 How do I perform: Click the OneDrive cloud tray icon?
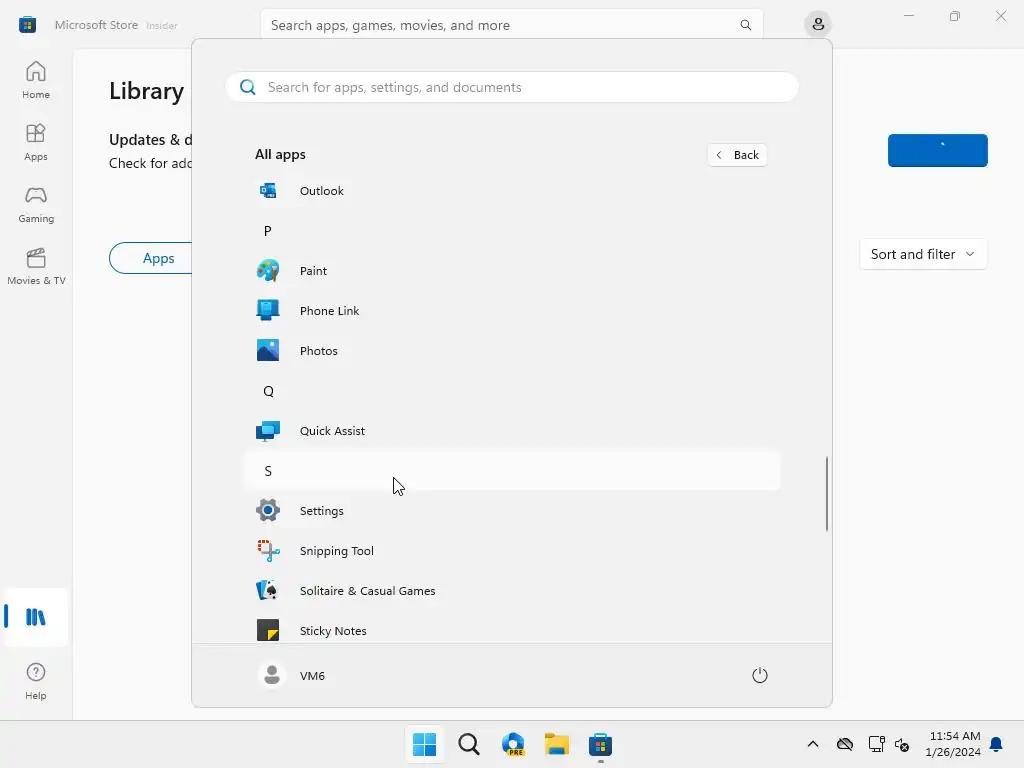[845, 744]
